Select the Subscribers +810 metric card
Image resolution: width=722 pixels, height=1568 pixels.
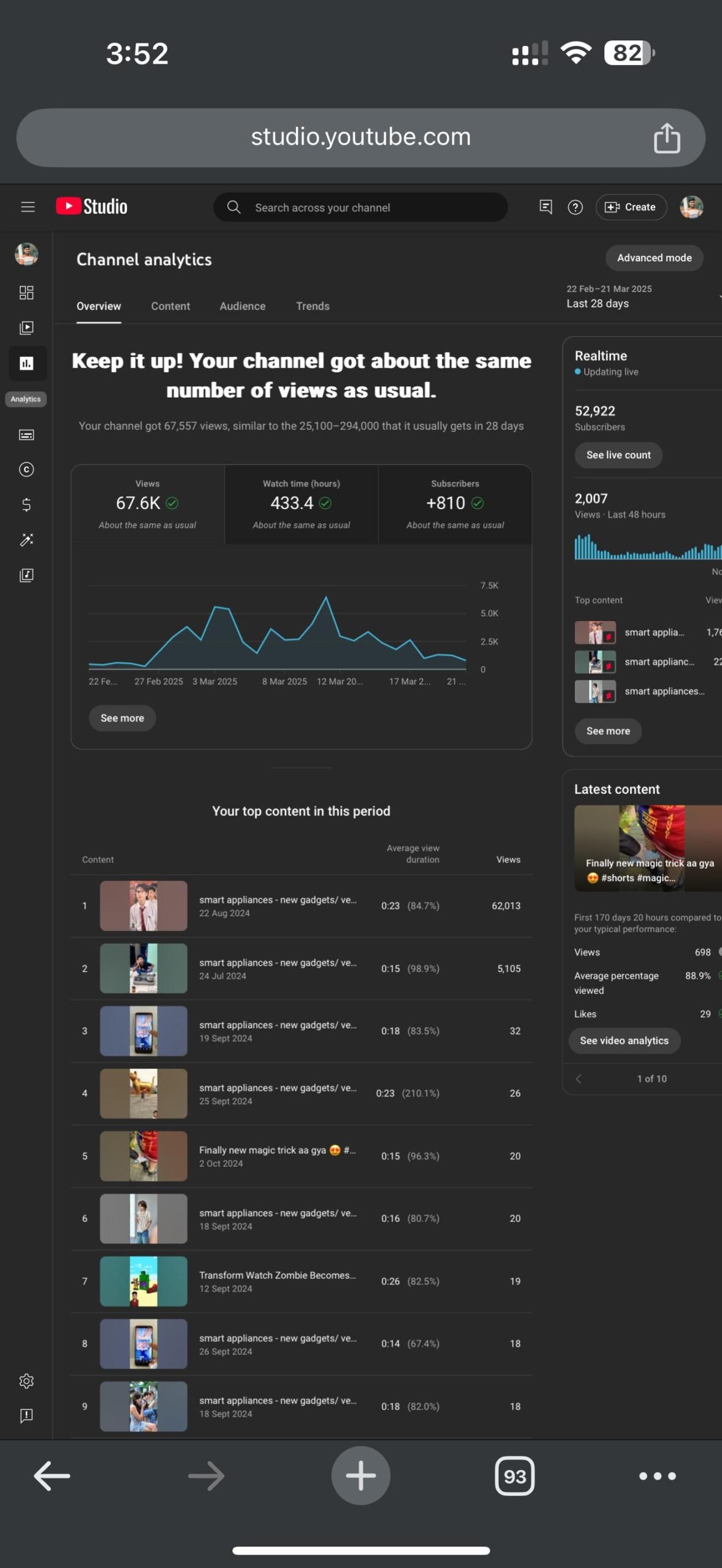coord(455,505)
